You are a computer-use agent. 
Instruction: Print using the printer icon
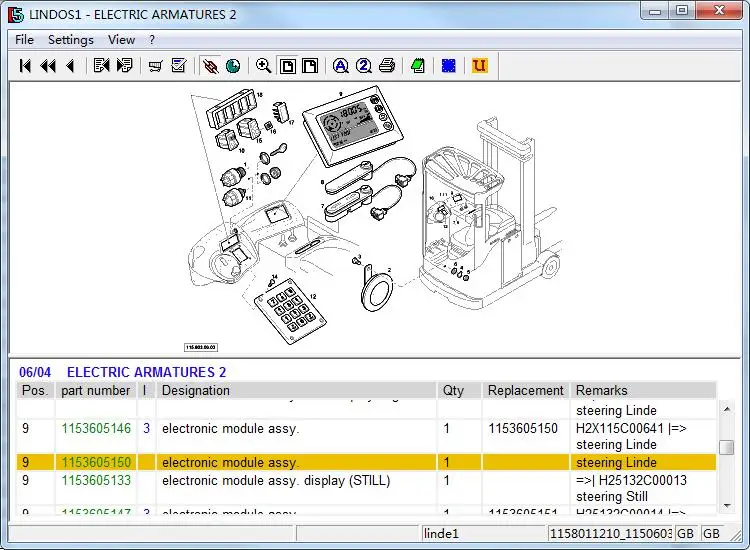(x=386, y=66)
